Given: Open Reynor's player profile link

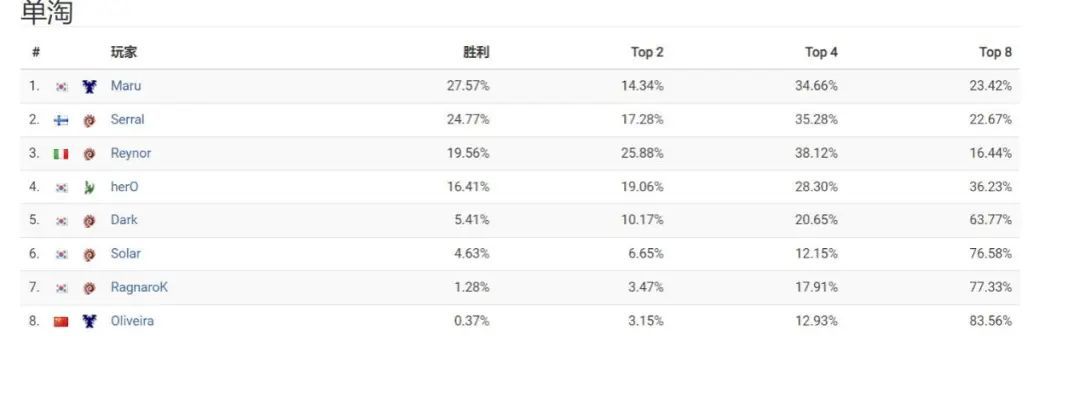Looking at the screenshot, I should coord(130,153).
